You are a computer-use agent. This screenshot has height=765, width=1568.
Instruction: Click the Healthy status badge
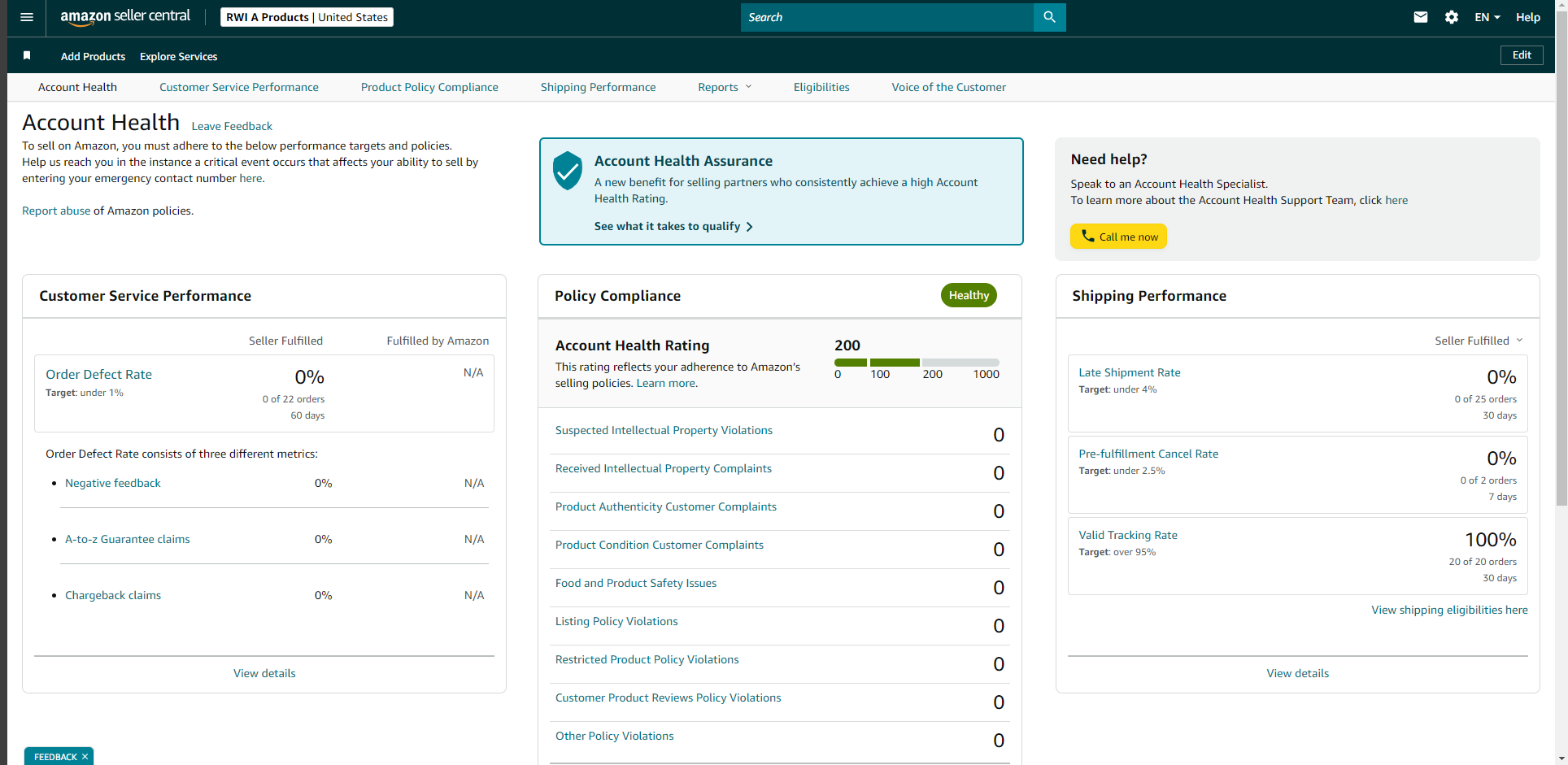pos(969,295)
